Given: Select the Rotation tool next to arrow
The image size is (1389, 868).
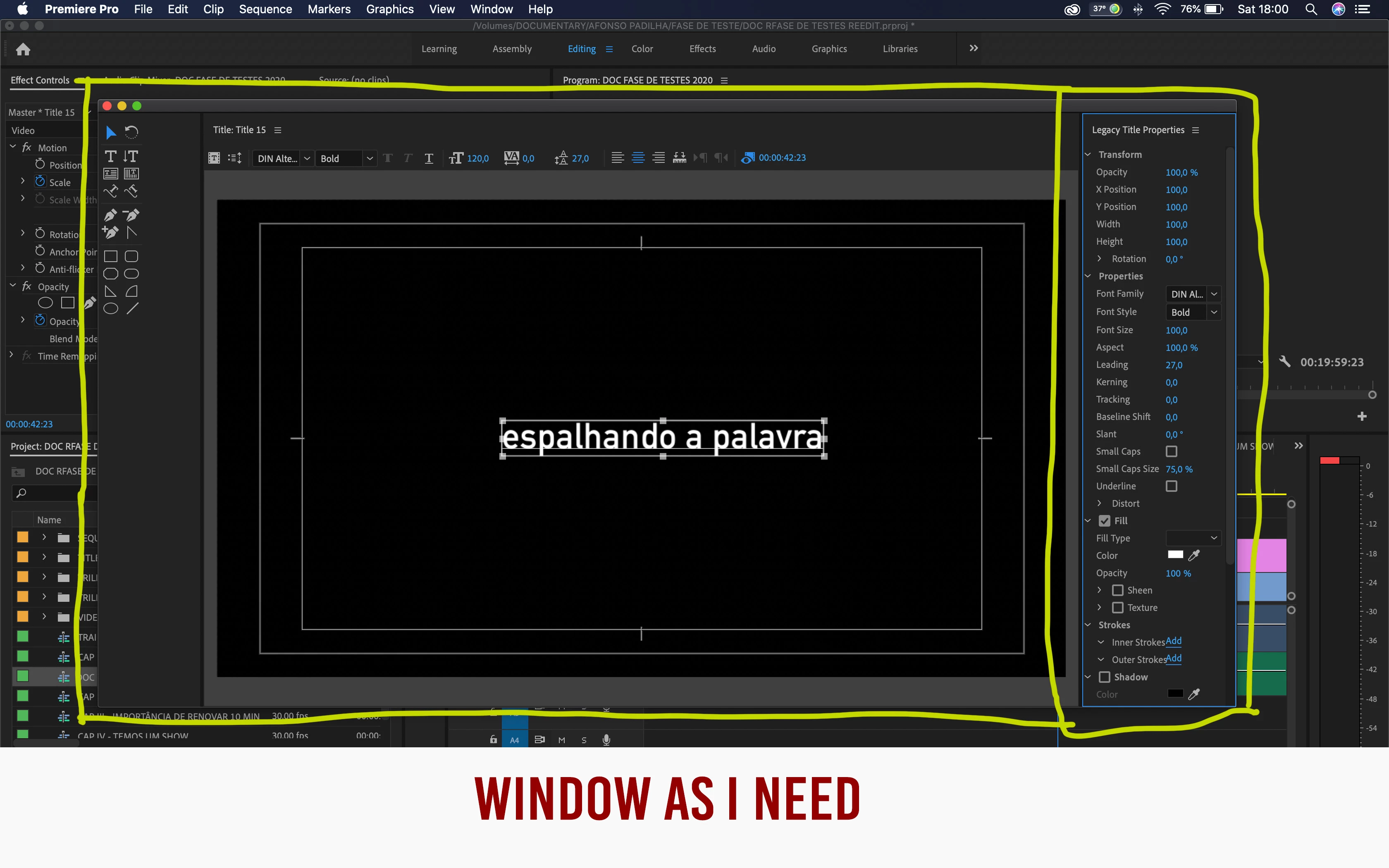Looking at the screenshot, I should 131,133.
